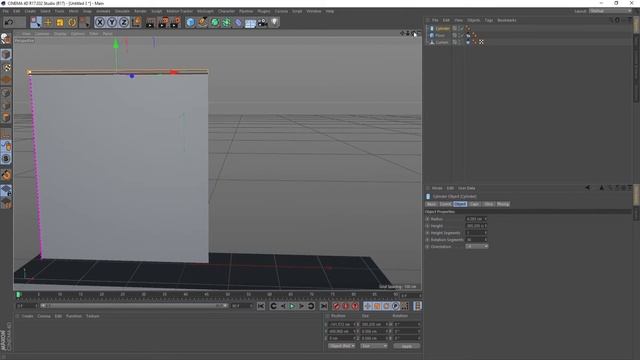Switch to Basic tab in Attributes
This screenshot has height=360, width=640.
(431, 204)
